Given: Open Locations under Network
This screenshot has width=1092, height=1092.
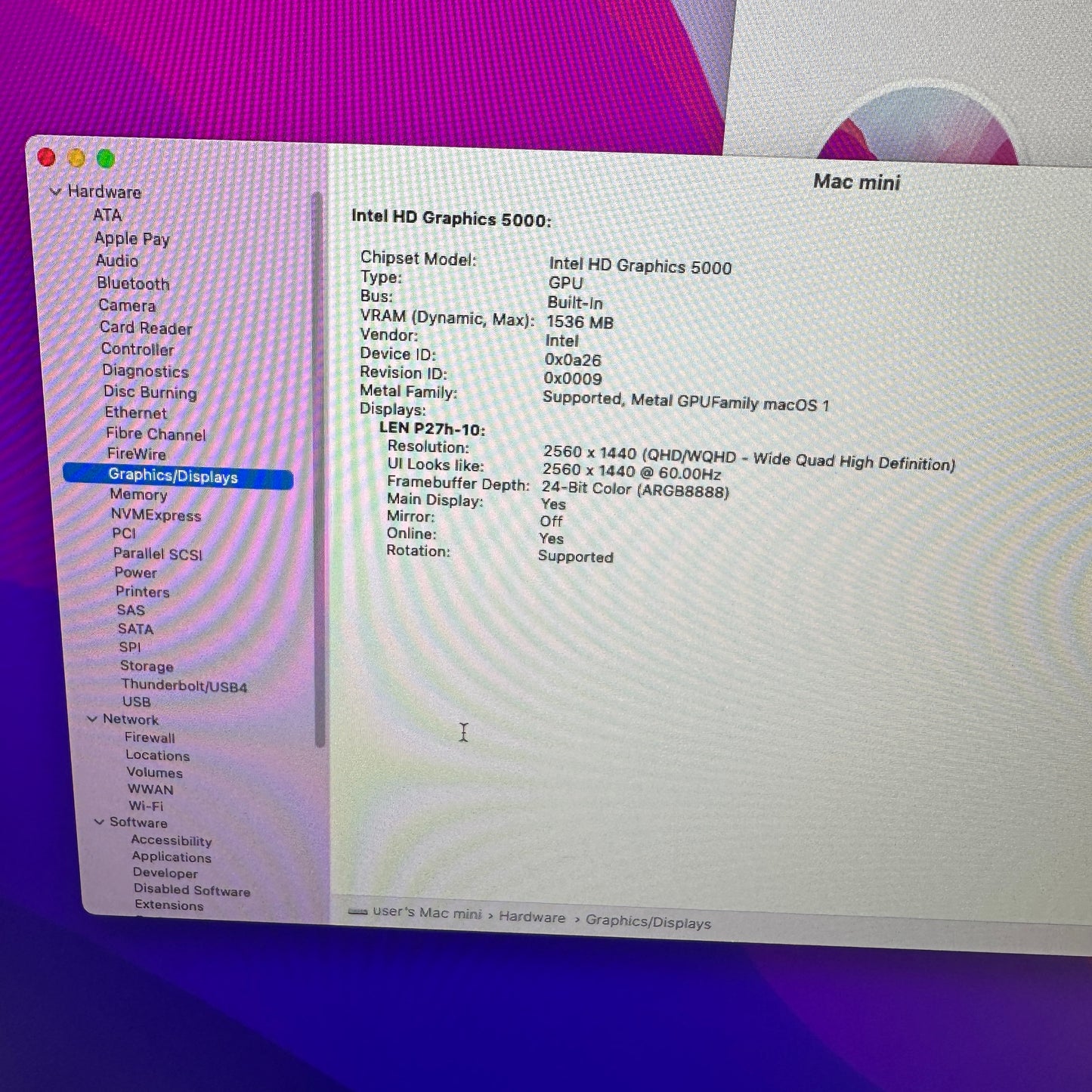Looking at the screenshot, I should point(157,756).
